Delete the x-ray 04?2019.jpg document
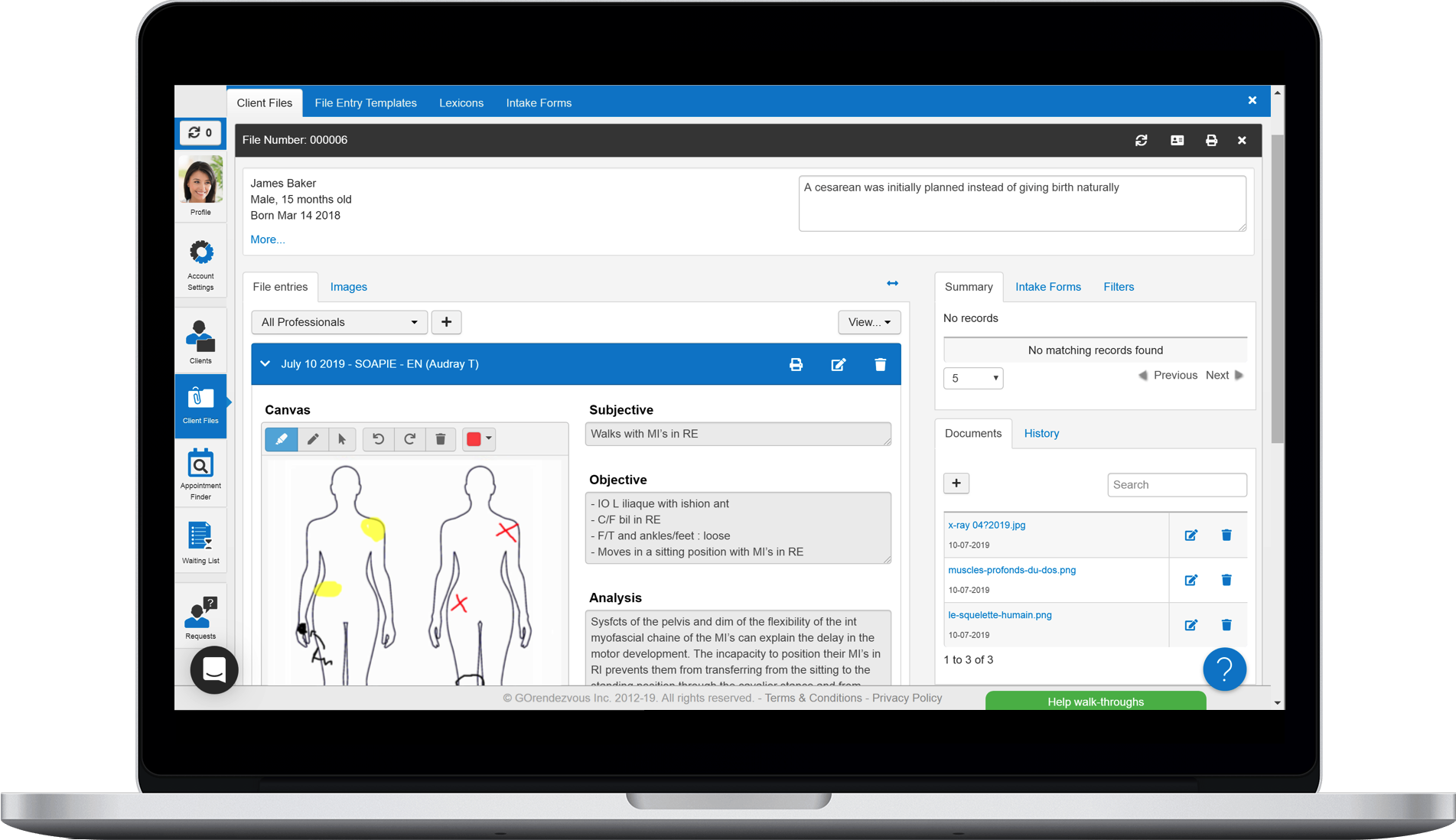 [x=1226, y=535]
